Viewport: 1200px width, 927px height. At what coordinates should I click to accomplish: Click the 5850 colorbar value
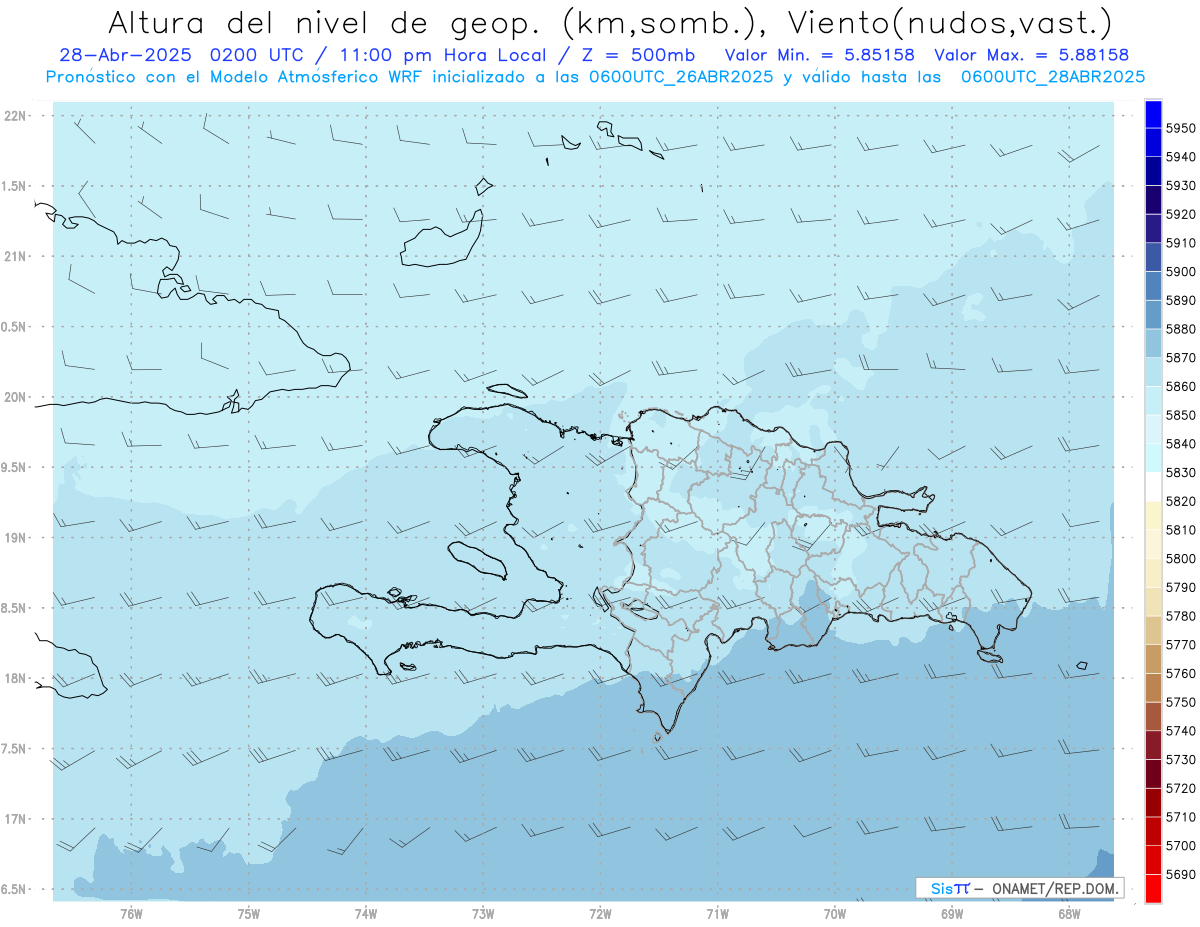point(1181,415)
